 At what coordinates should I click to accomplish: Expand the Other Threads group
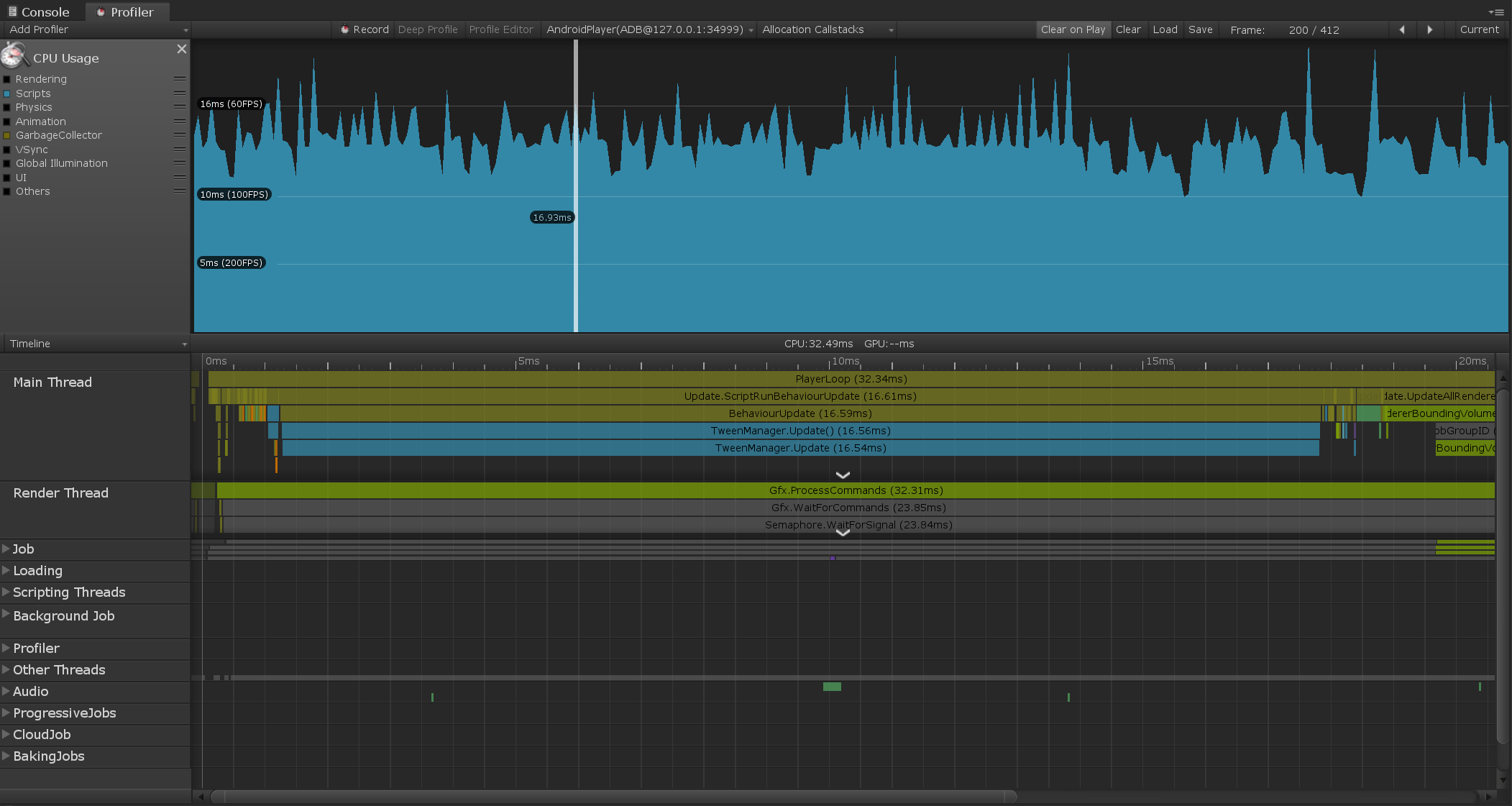[x=6, y=669]
